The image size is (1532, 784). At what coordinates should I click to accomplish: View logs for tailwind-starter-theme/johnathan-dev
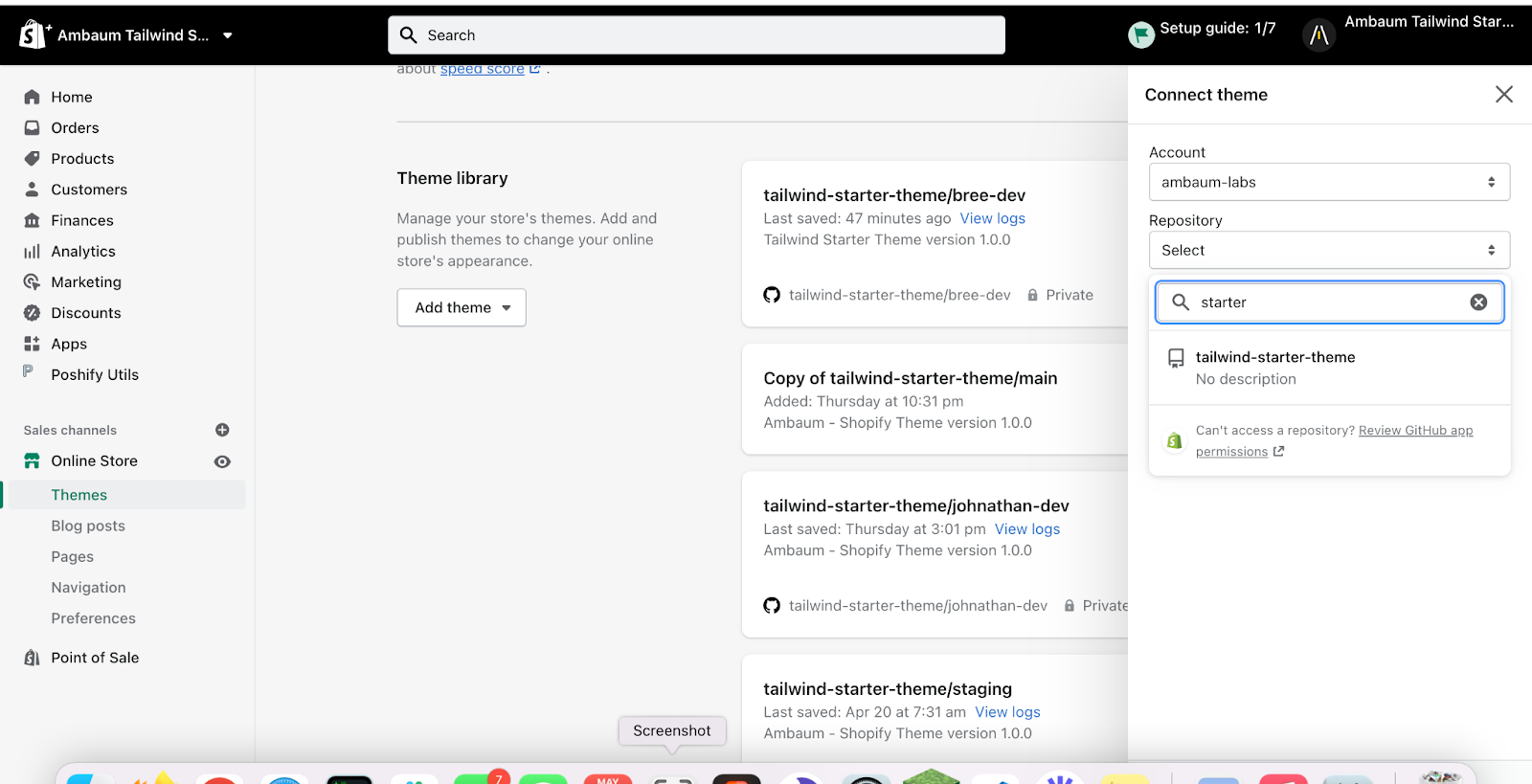pyautogui.click(x=1027, y=529)
